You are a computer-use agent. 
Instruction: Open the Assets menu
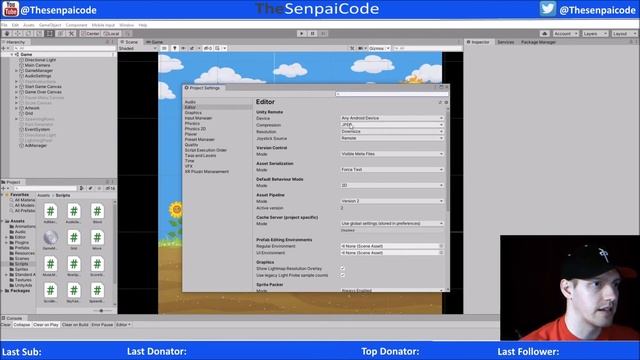pos(29,25)
